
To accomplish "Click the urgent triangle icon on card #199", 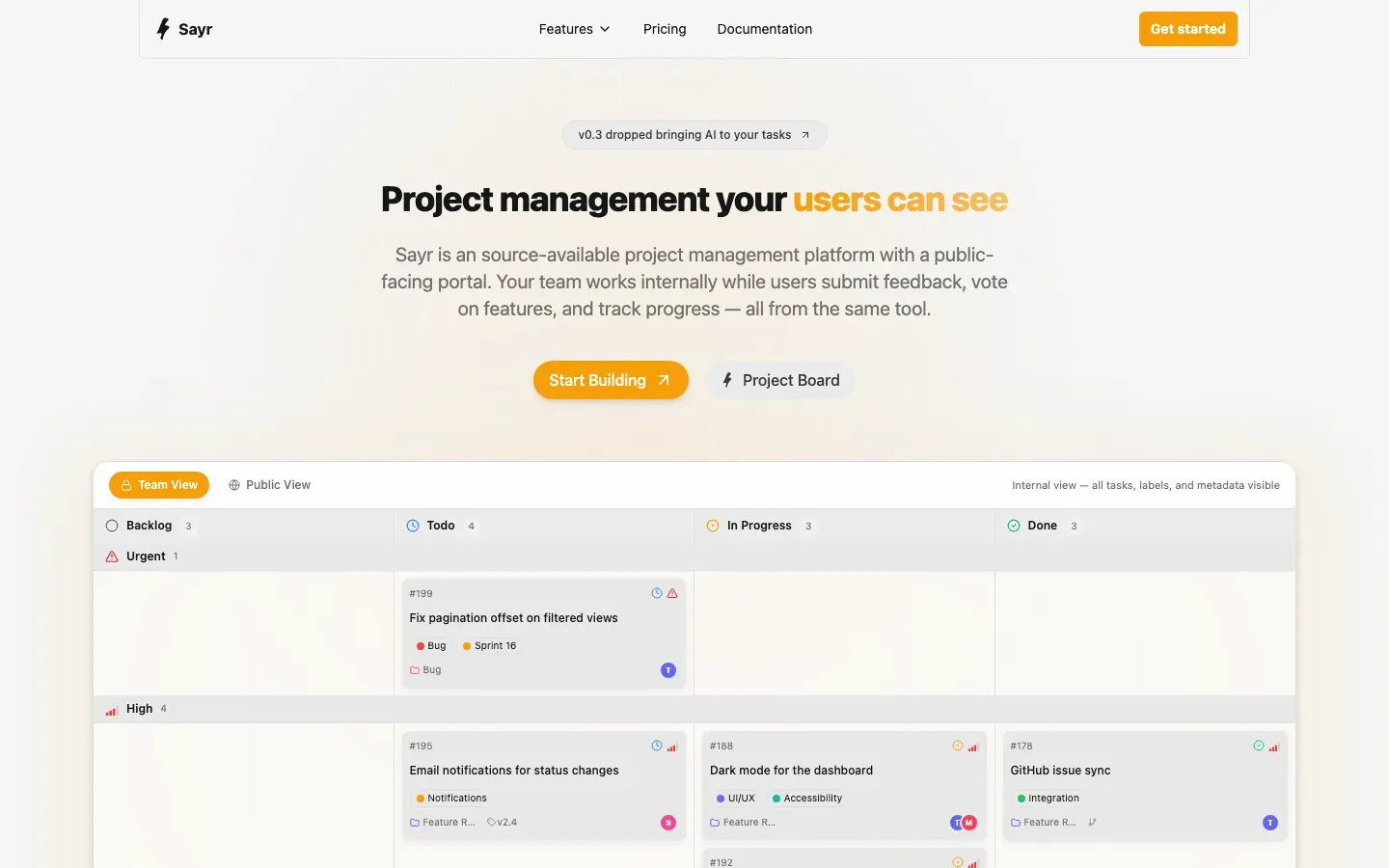I will click(x=672, y=593).
